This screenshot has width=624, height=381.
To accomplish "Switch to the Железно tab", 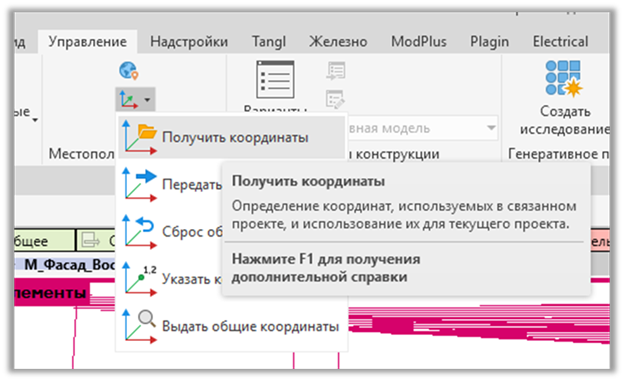I will click(338, 42).
